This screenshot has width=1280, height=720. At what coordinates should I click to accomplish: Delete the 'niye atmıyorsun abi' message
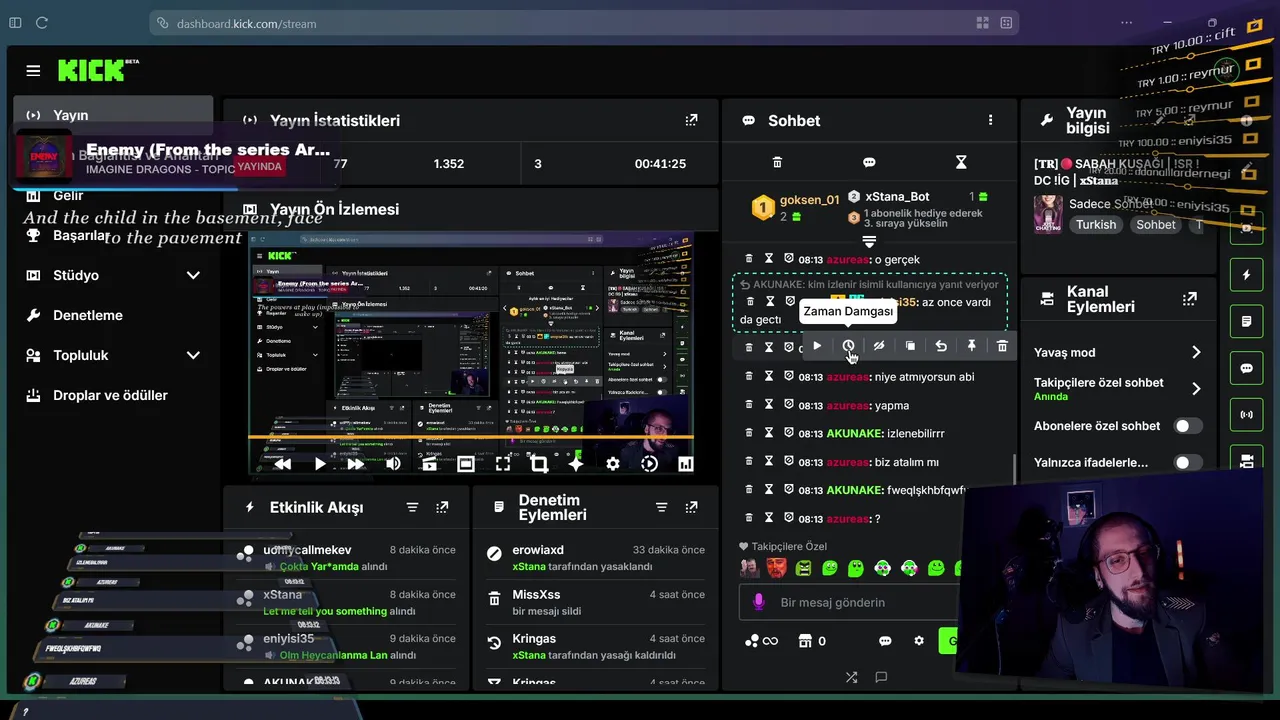(x=749, y=377)
